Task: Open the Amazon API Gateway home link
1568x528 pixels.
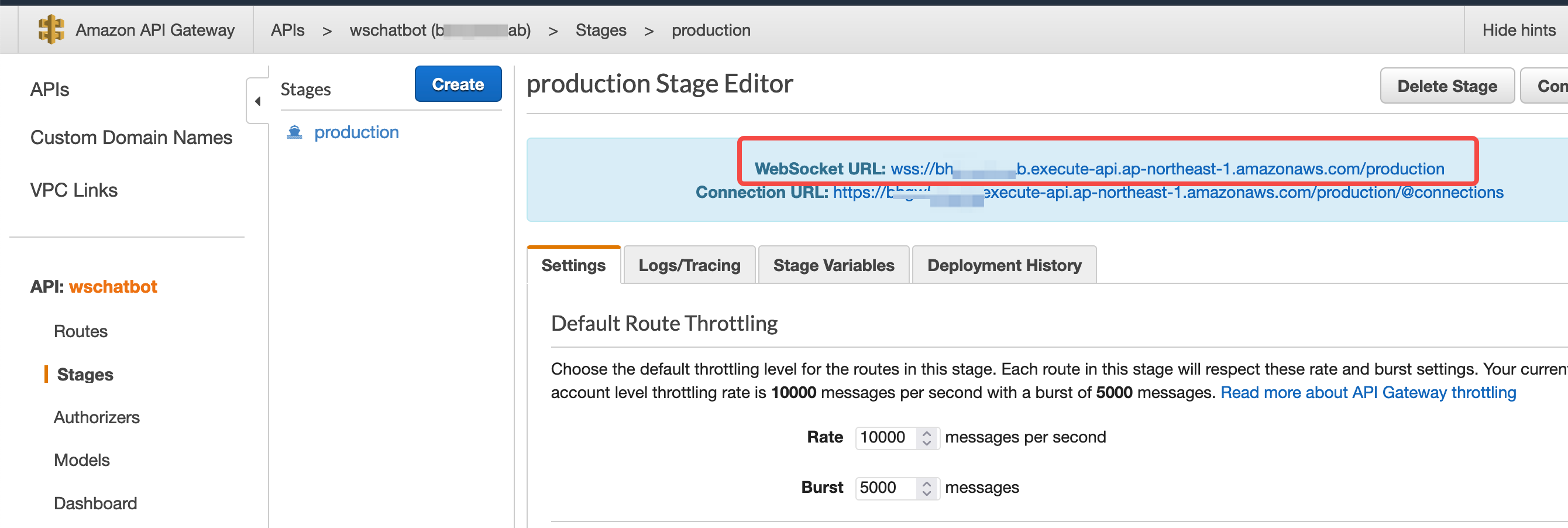Action: point(154,30)
